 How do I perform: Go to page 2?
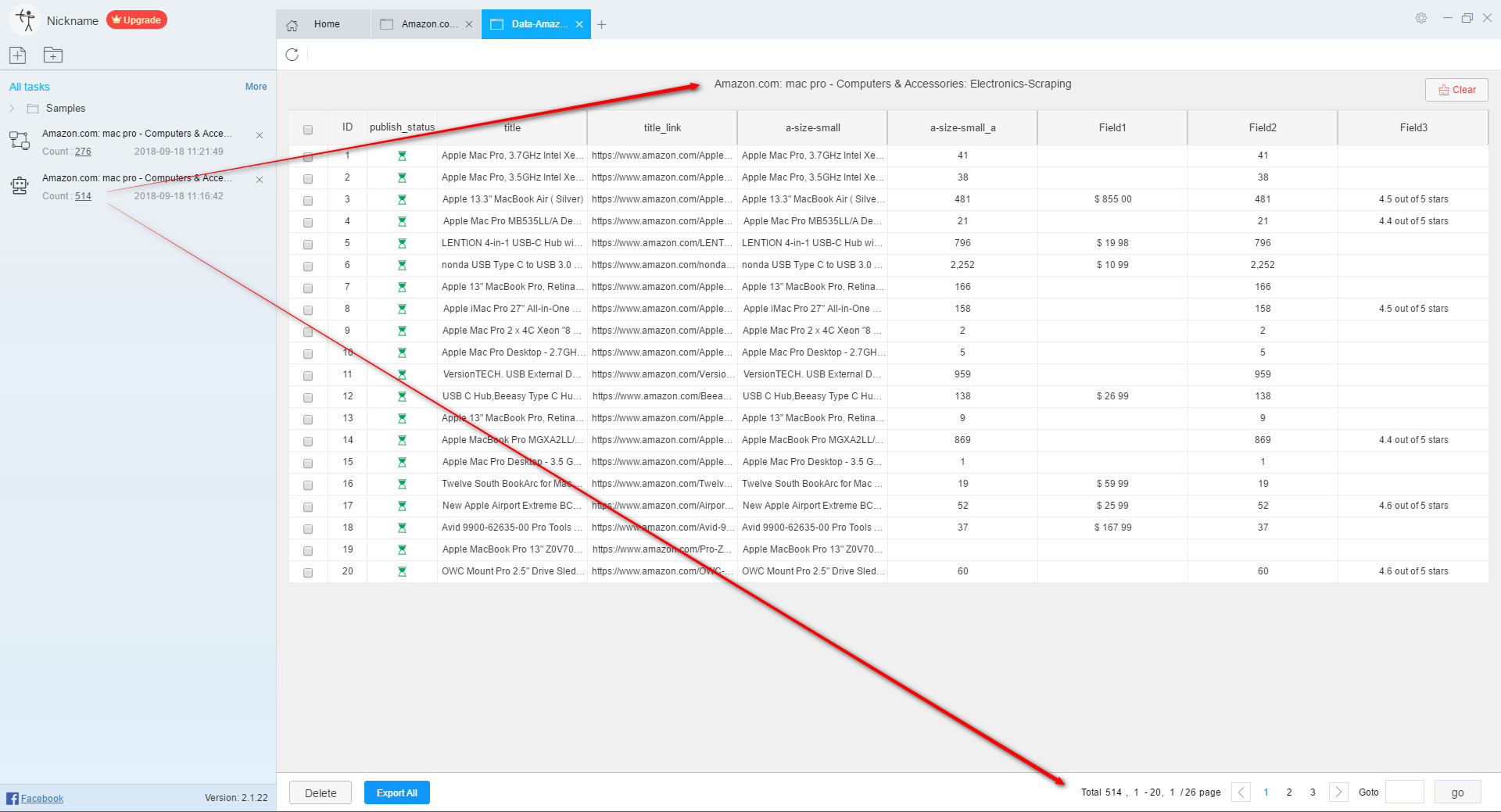1289,792
